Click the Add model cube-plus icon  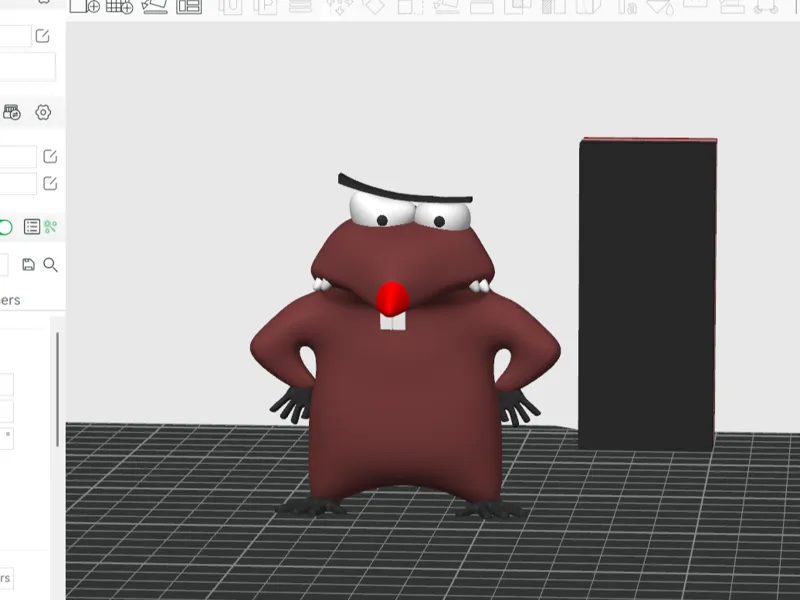(x=85, y=6)
